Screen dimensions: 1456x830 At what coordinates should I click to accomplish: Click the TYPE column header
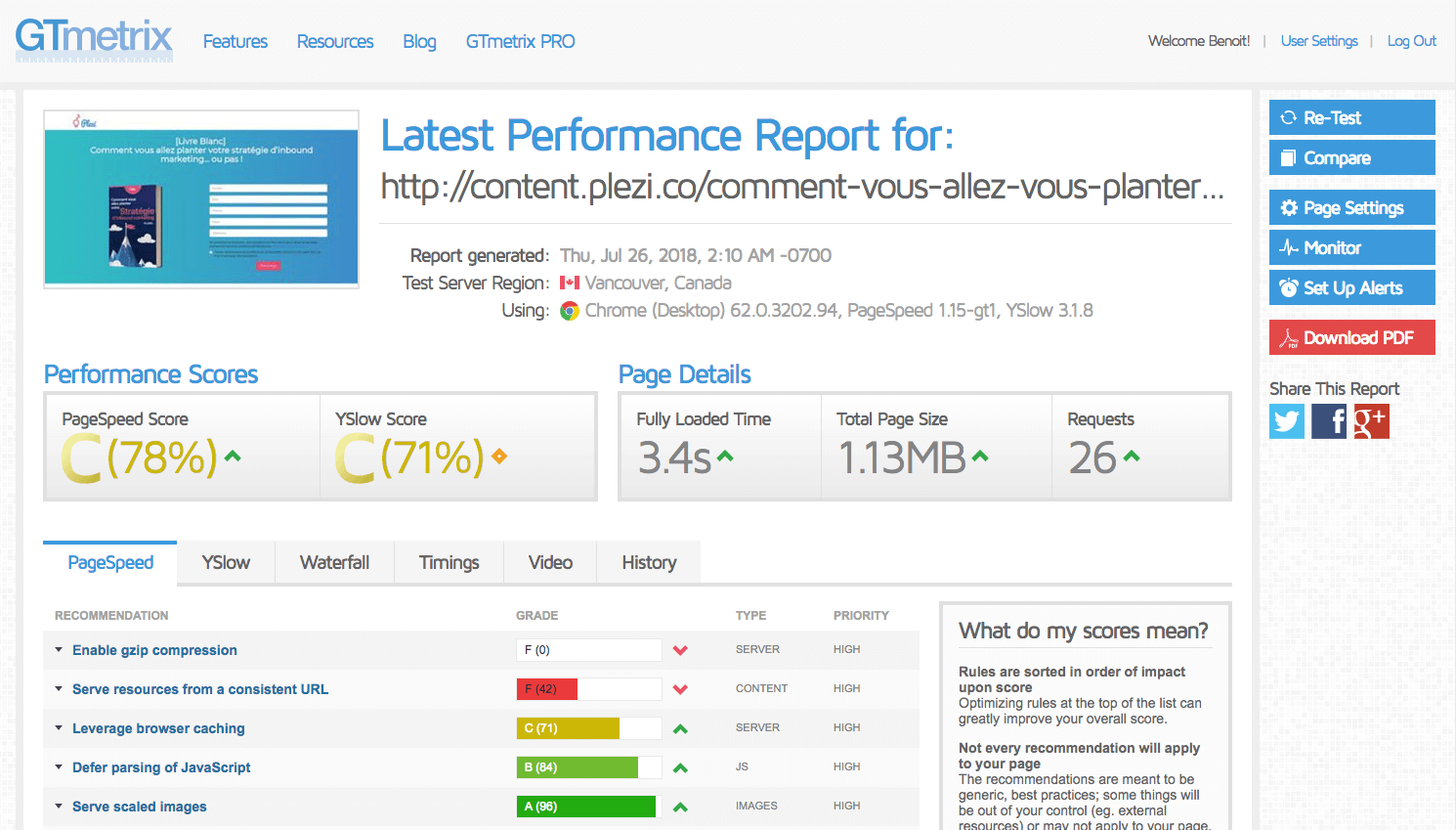(750, 616)
